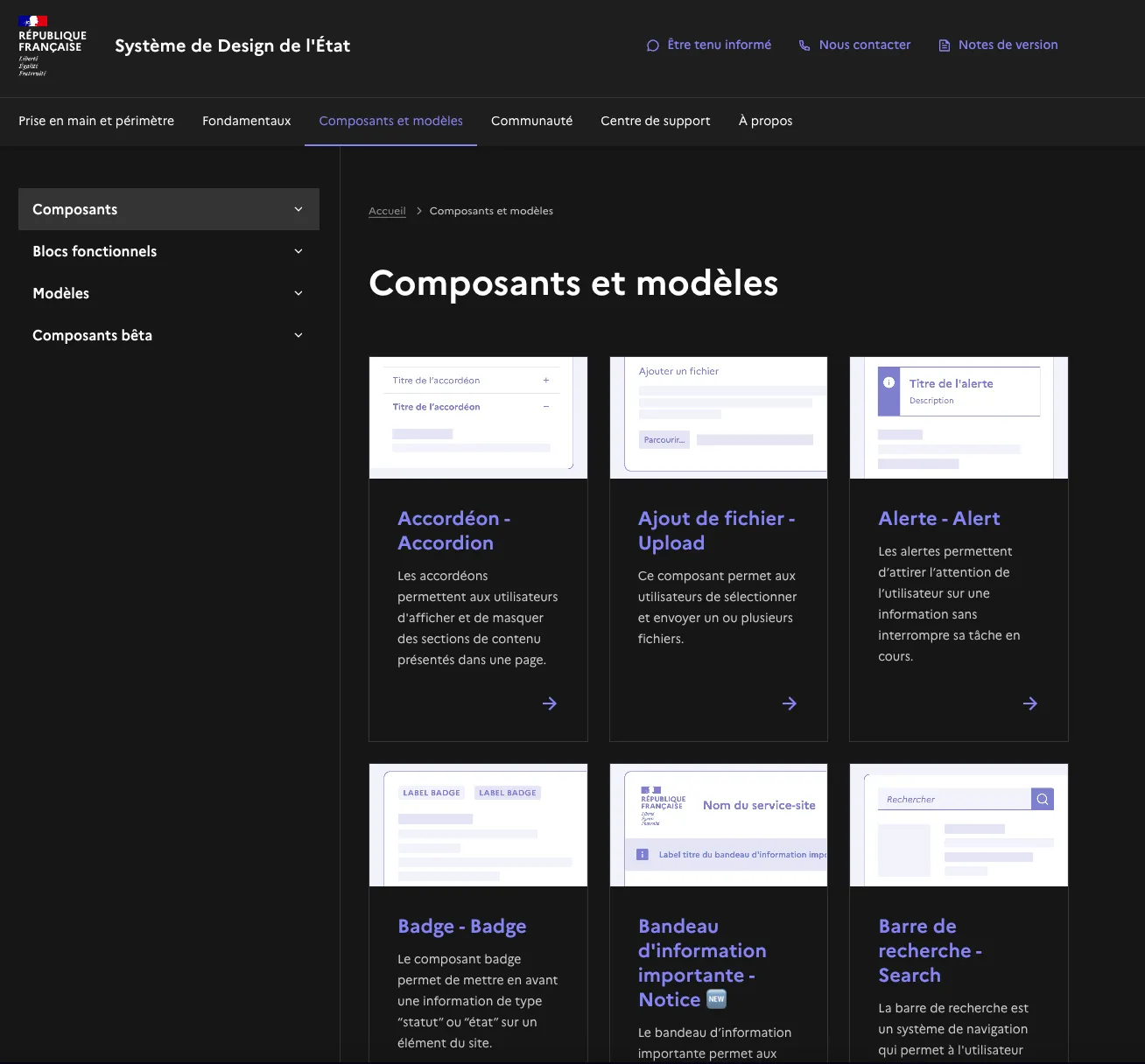Click the speech bubble icon beside Être tenu informé
Image resolution: width=1145 pixels, height=1064 pixels.
coord(653,45)
